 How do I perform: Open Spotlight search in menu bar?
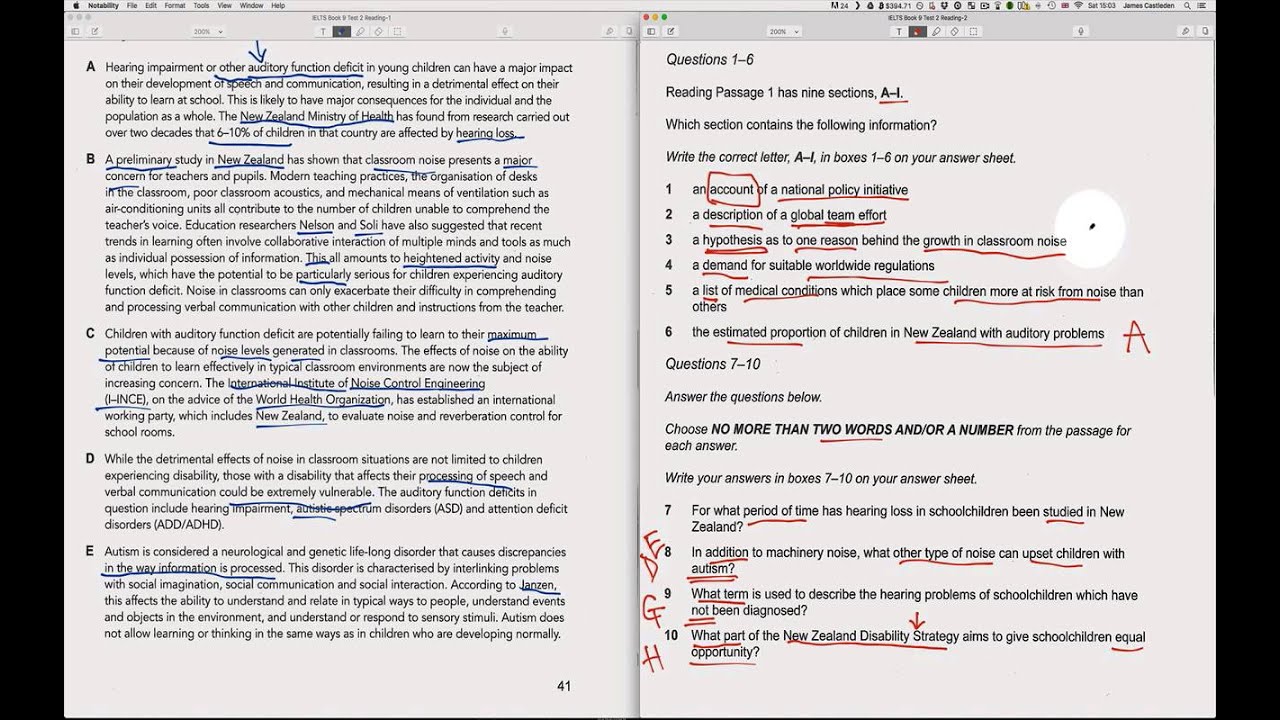(x=1187, y=6)
